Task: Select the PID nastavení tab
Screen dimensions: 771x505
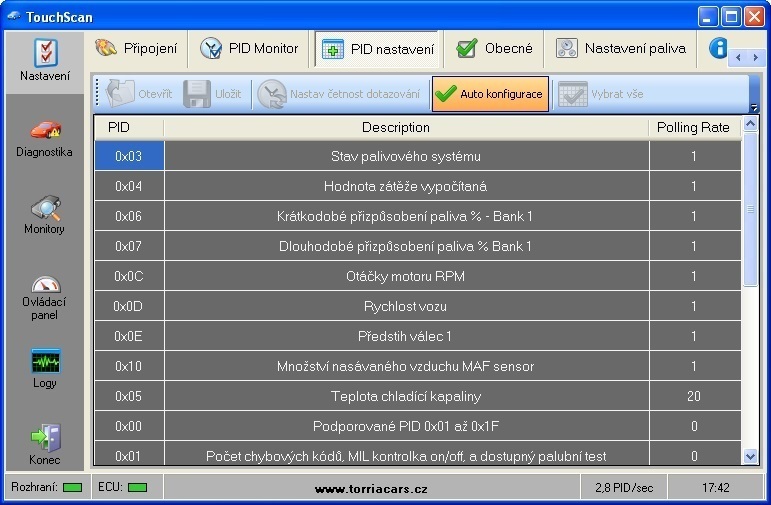Action: (x=378, y=49)
